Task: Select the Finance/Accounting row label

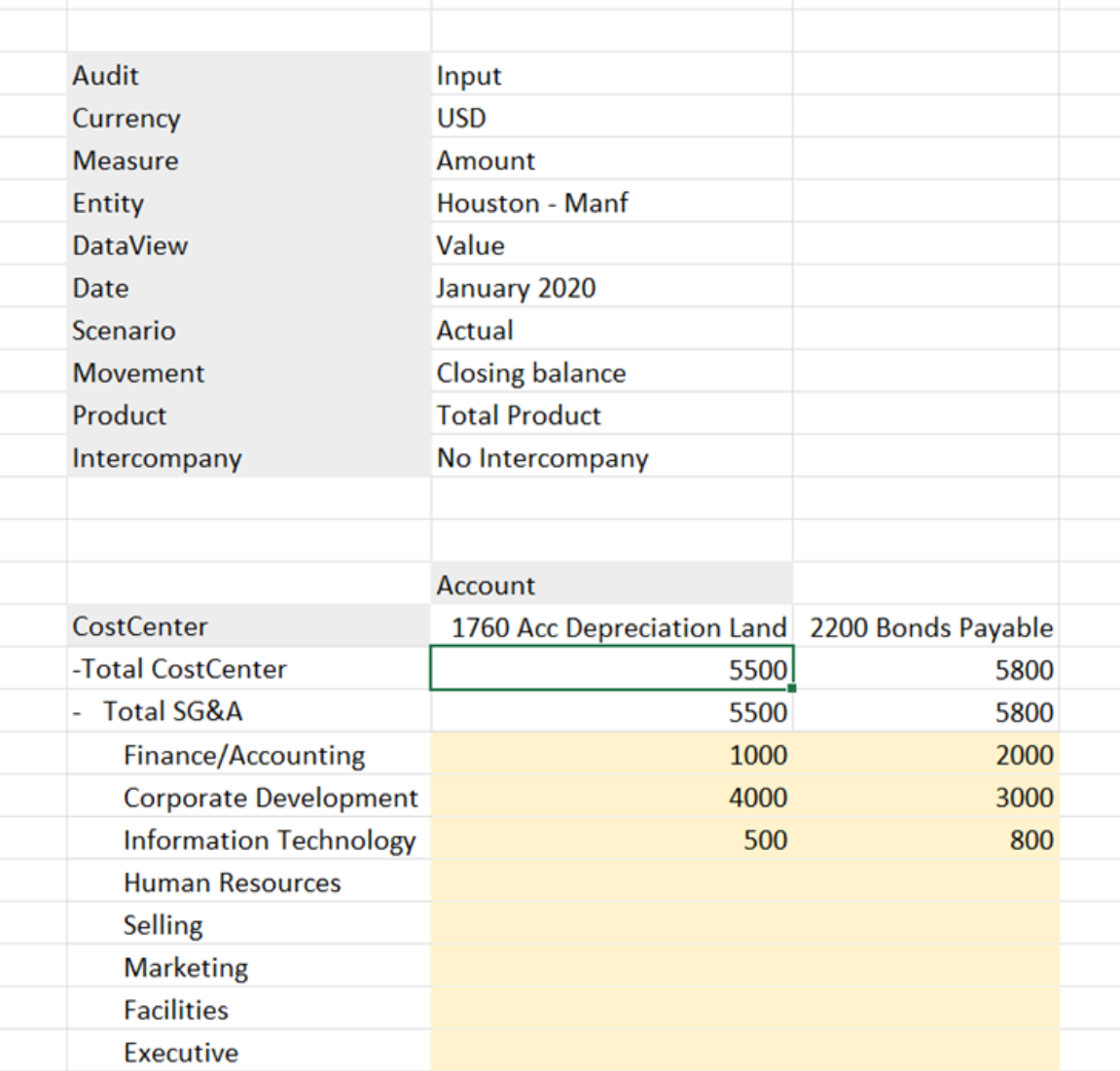Action: 248,753
